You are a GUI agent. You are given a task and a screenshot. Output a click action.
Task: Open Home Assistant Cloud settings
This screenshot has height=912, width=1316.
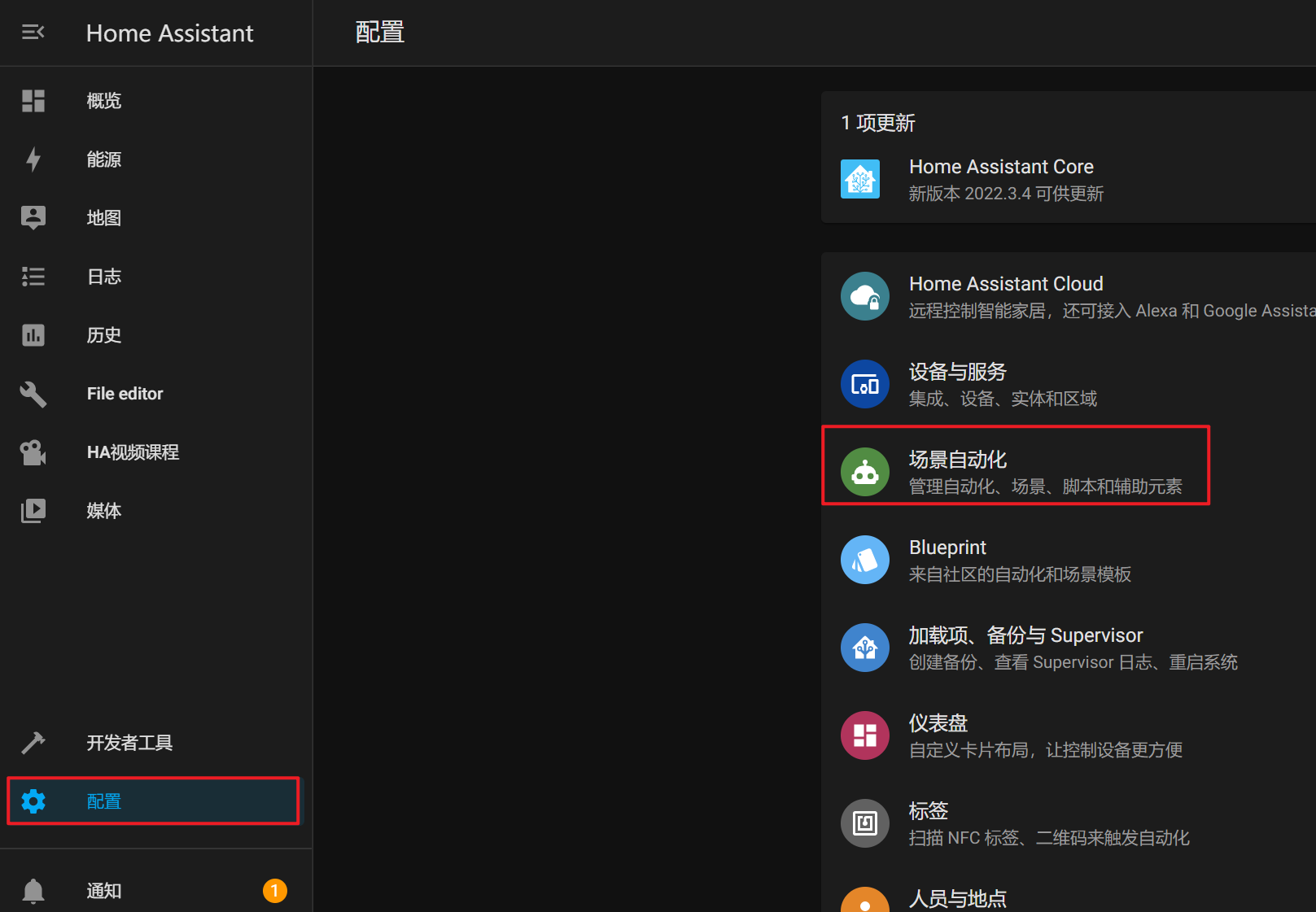click(1069, 296)
